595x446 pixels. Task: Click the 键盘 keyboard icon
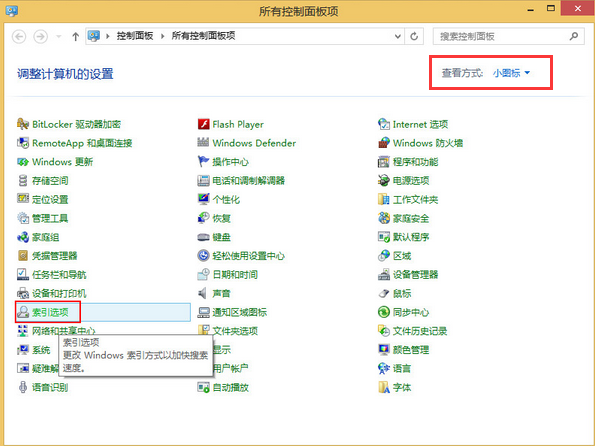(203, 237)
